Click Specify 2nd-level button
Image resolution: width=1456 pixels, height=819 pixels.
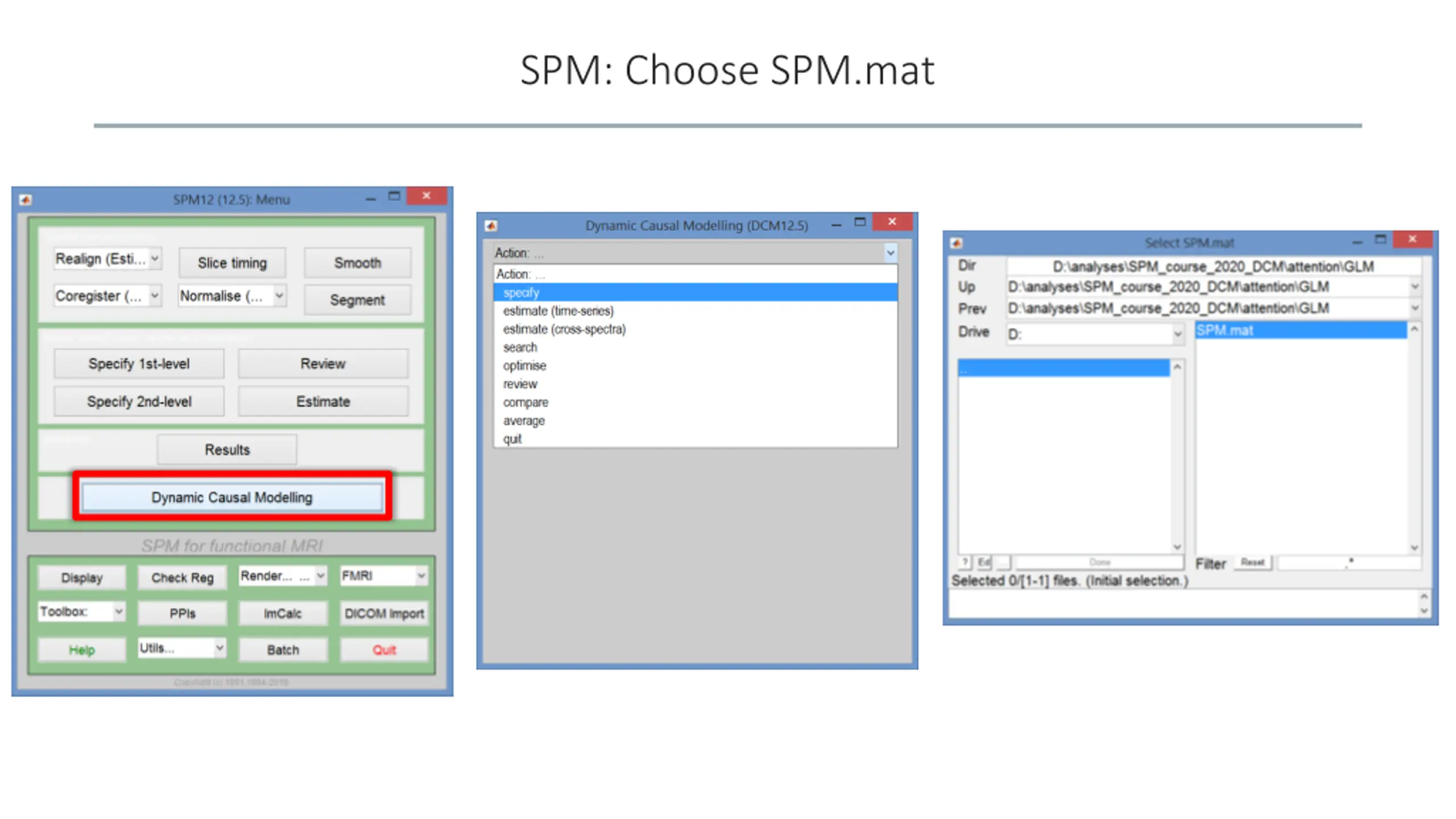139,401
